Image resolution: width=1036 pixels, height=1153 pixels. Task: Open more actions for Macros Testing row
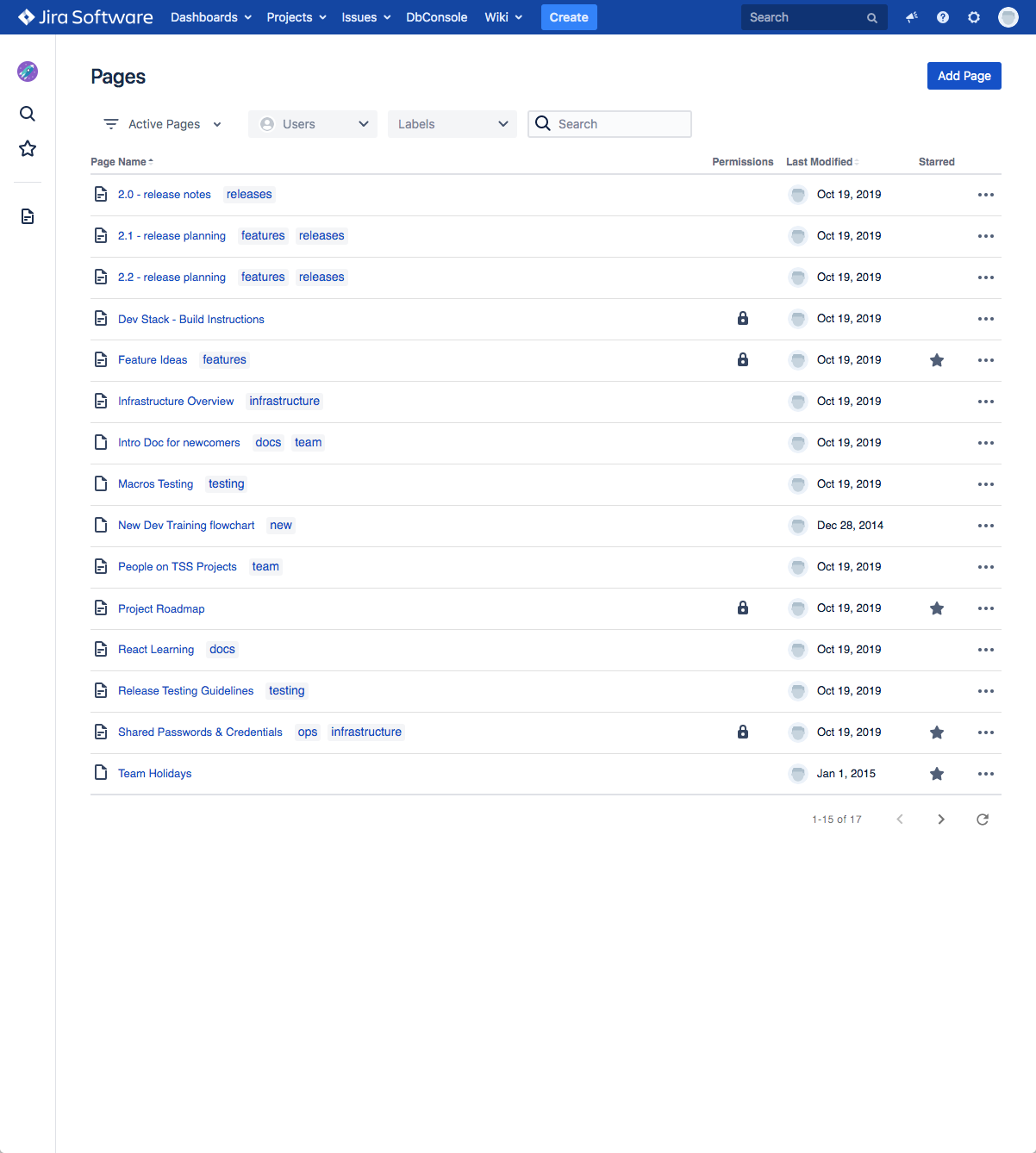click(x=985, y=484)
